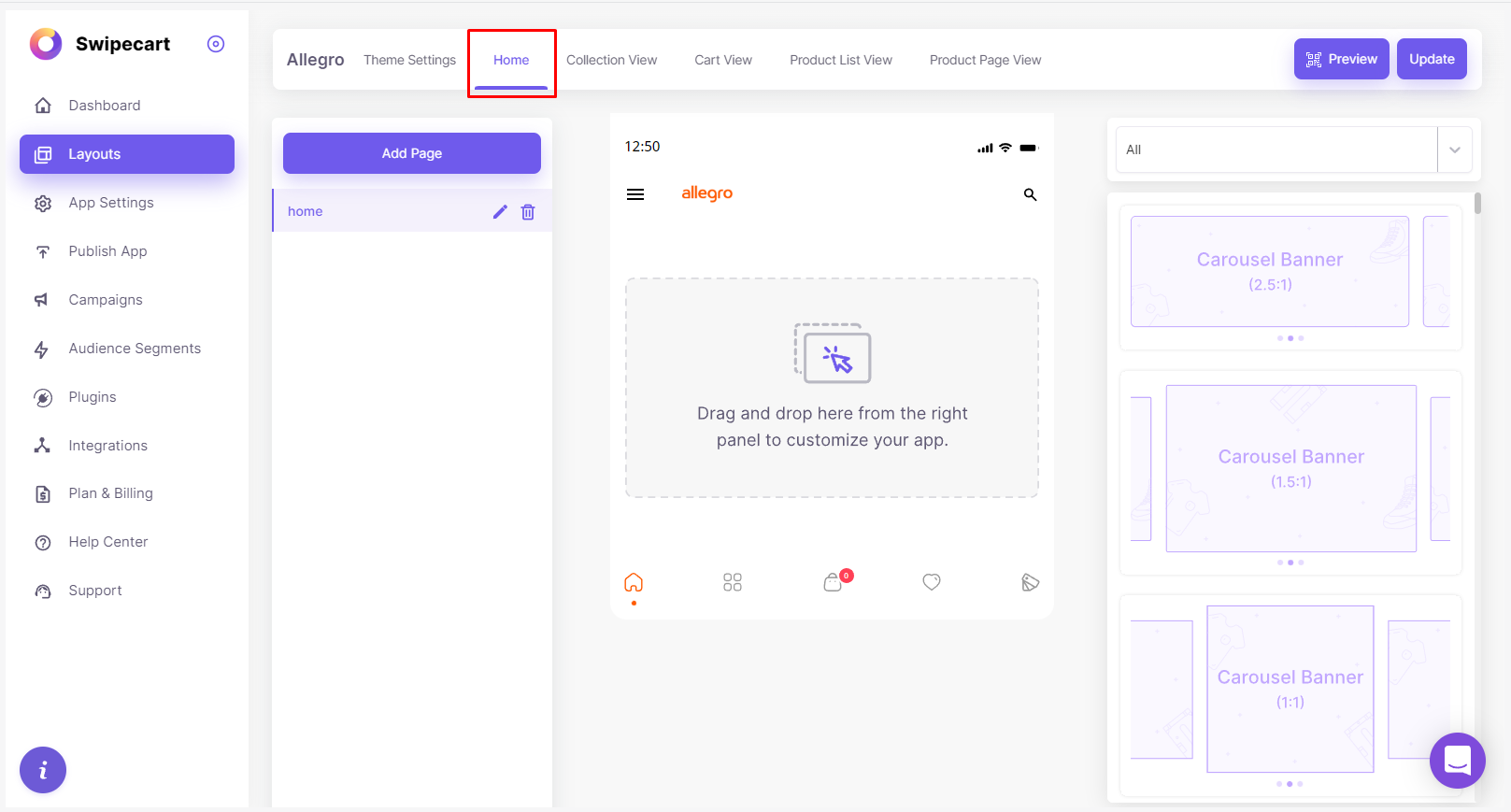Click the search icon in phone preview

click(x=1030, y=194)
